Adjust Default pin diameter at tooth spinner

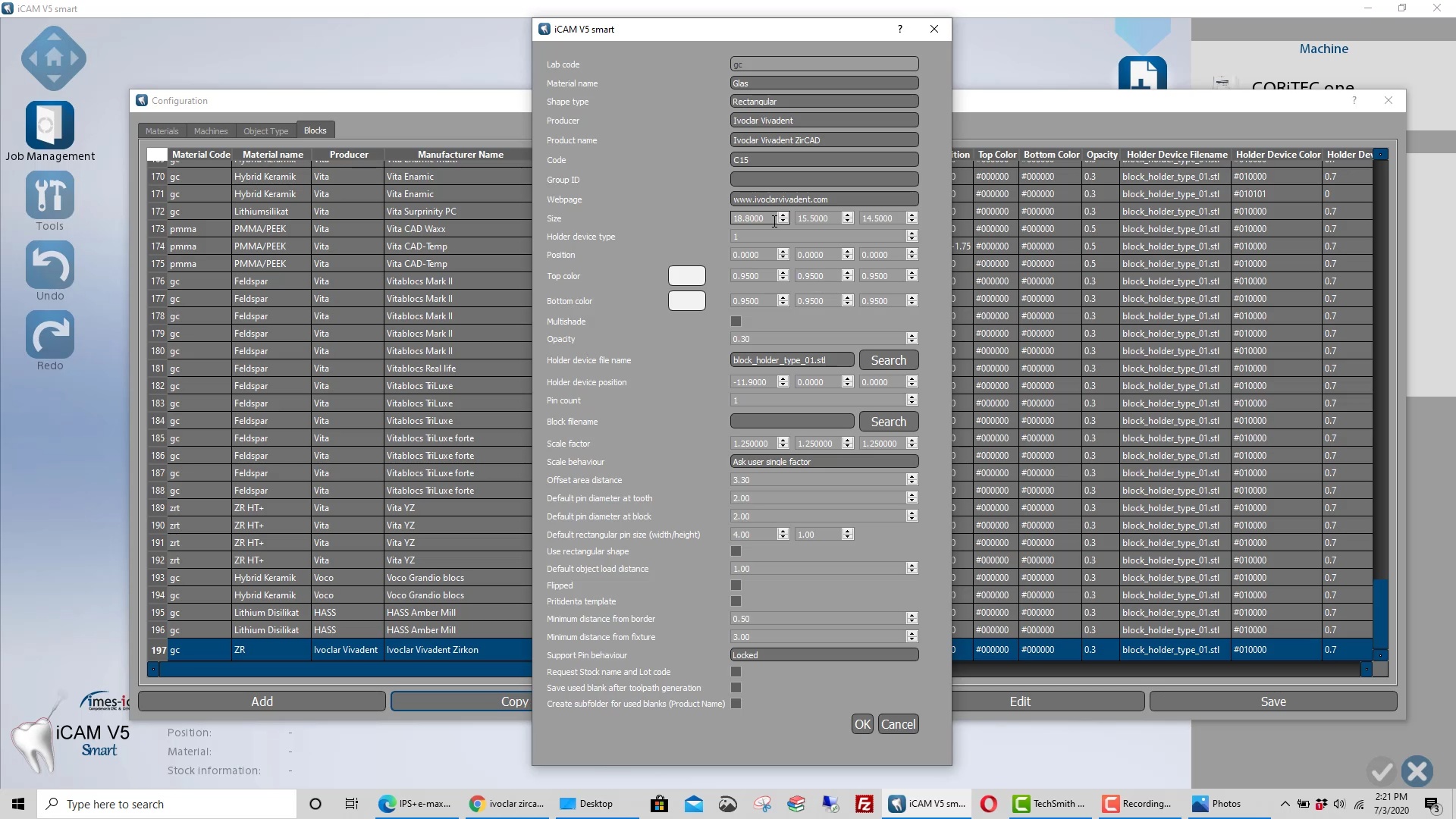click(912, 498)
